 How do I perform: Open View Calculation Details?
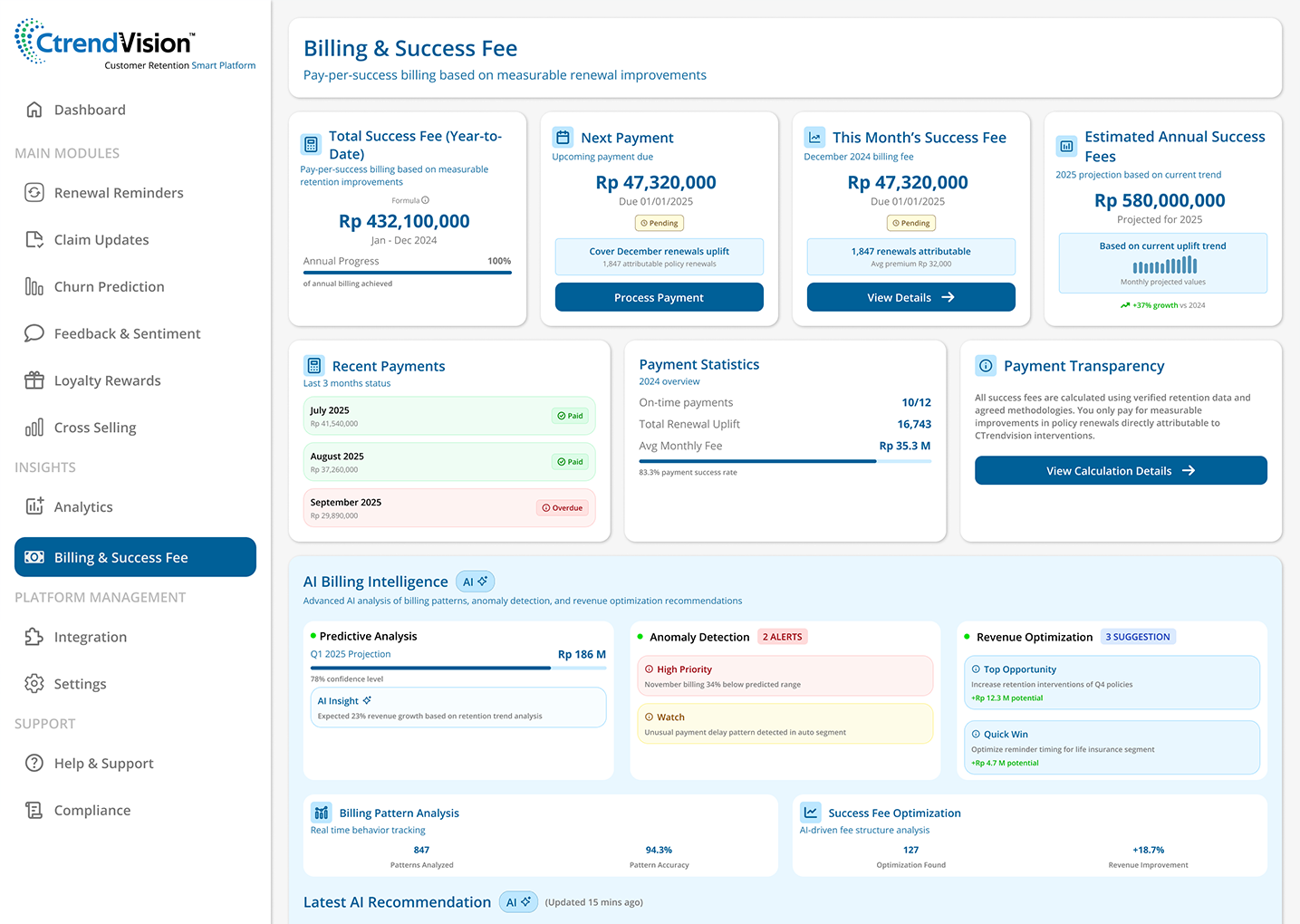[x=1120, y=471]
